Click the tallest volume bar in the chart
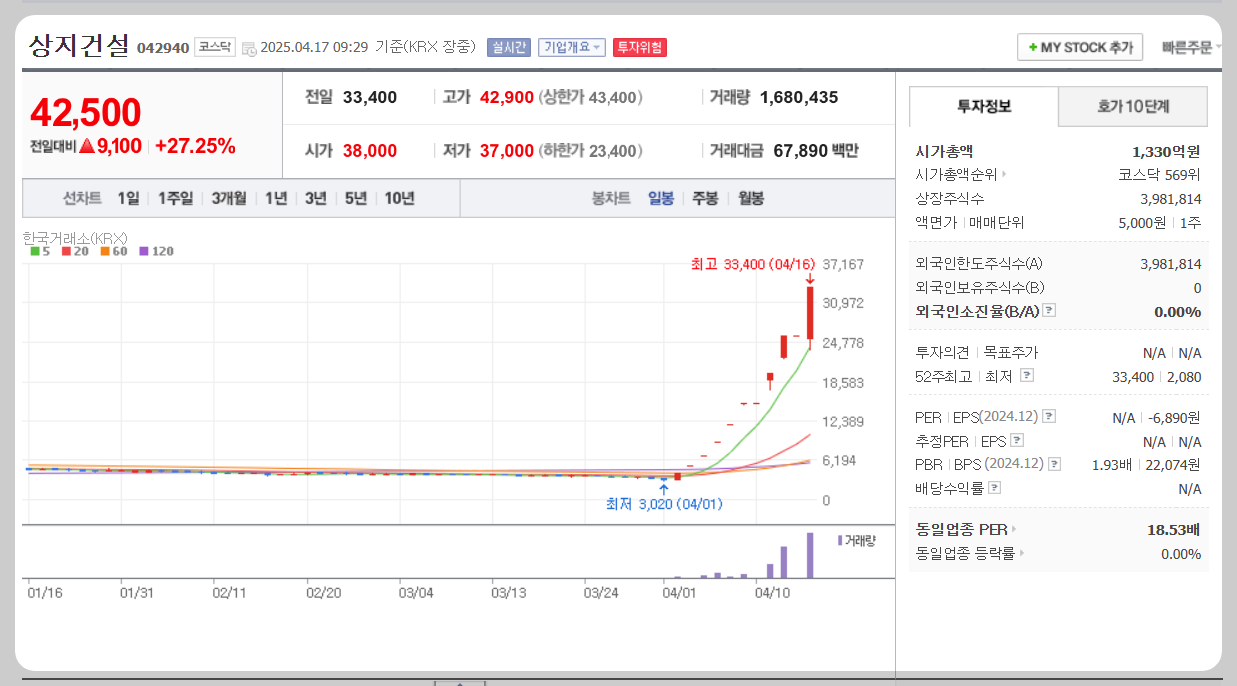The width and height of the screenshot is (1237, 686). [810, 555]
